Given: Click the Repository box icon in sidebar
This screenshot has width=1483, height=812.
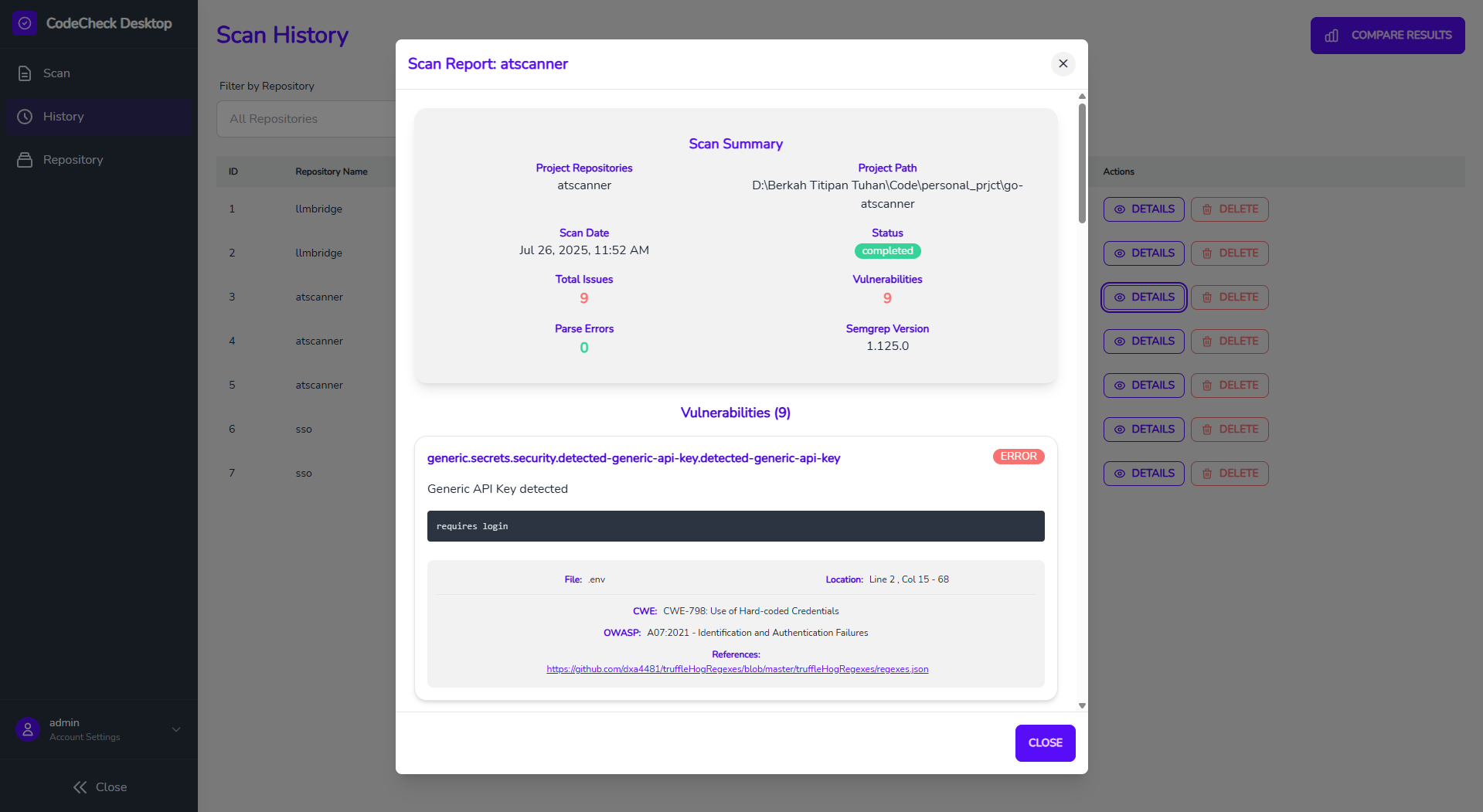Looking at the screenshot, I should 25,160.
